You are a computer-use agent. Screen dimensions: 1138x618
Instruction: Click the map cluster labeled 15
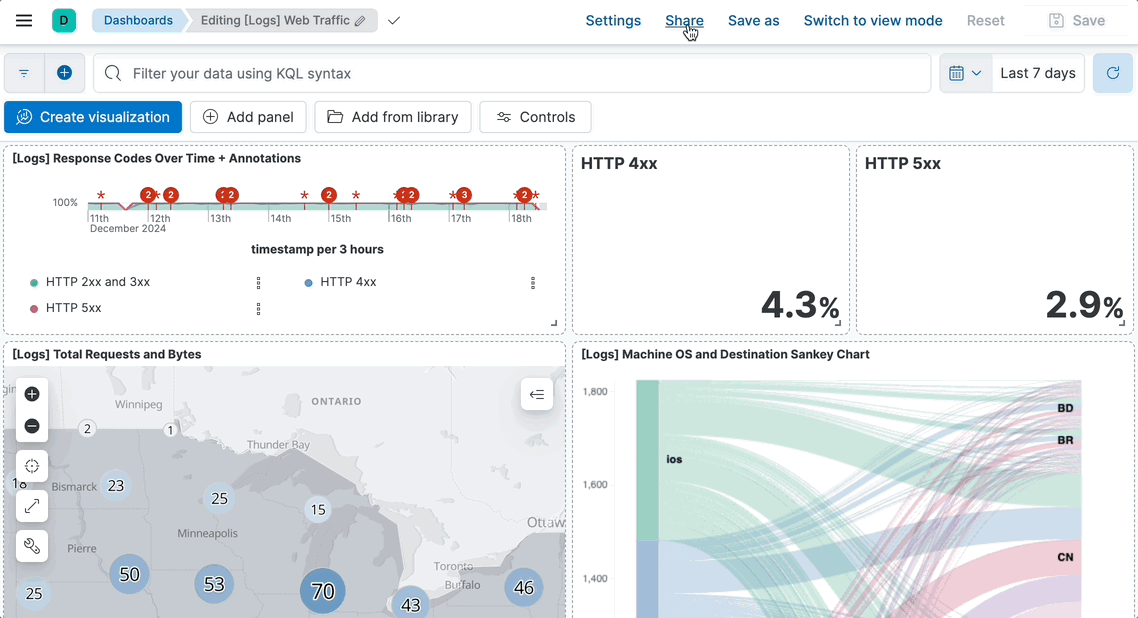(x=318, y=509)
